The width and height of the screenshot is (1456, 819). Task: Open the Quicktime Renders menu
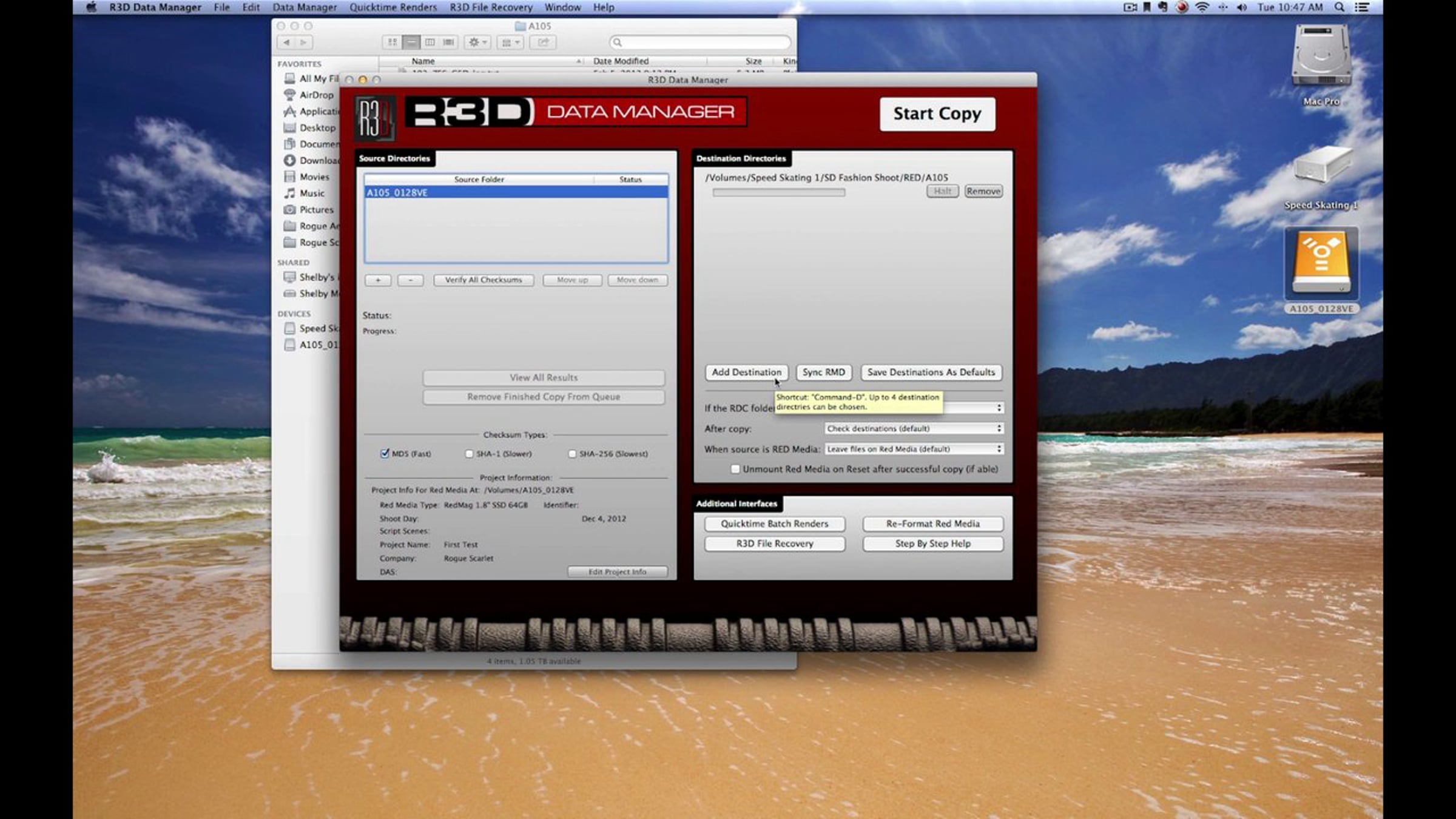pyautogui.click(x=393, y=7)
